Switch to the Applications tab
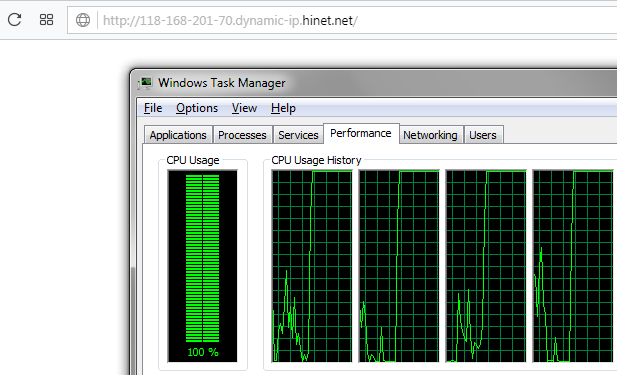This screenshot has height=375, width=617. pyautogui.click(x=178, y=135)
